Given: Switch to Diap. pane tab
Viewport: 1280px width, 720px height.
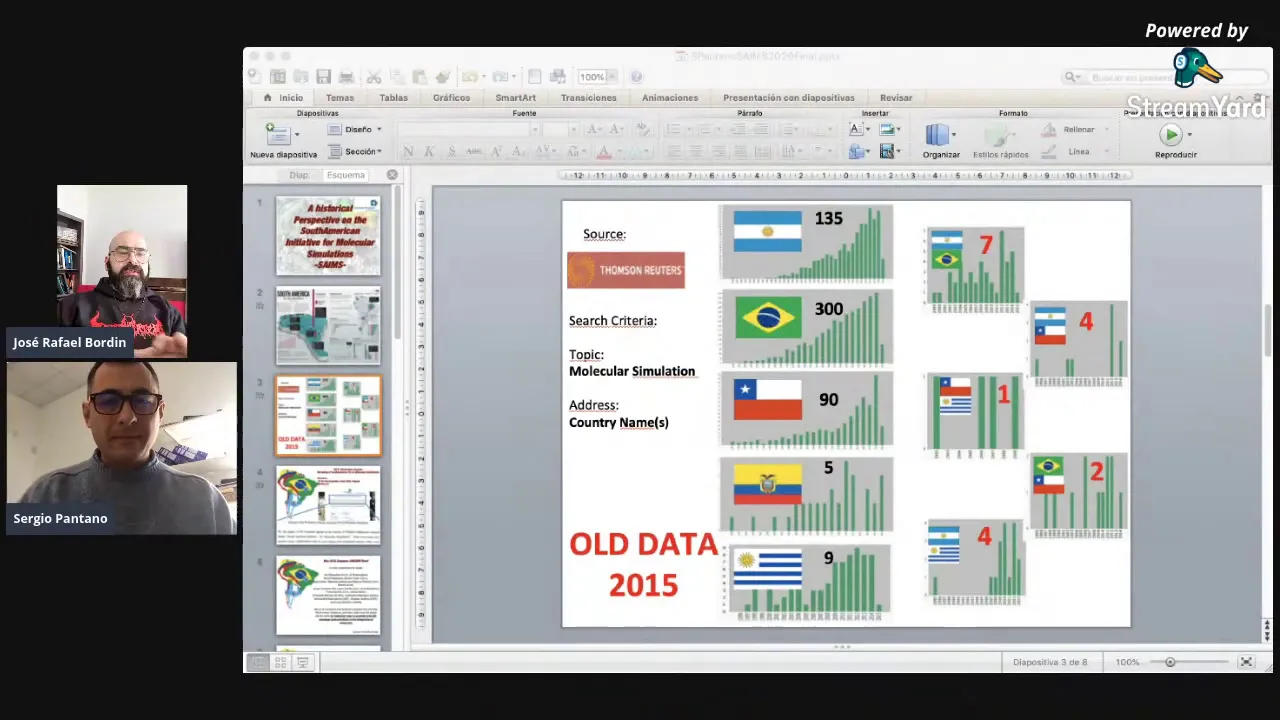Looking at the screenshot, I should pyautogui.click(x=299, y=175).
